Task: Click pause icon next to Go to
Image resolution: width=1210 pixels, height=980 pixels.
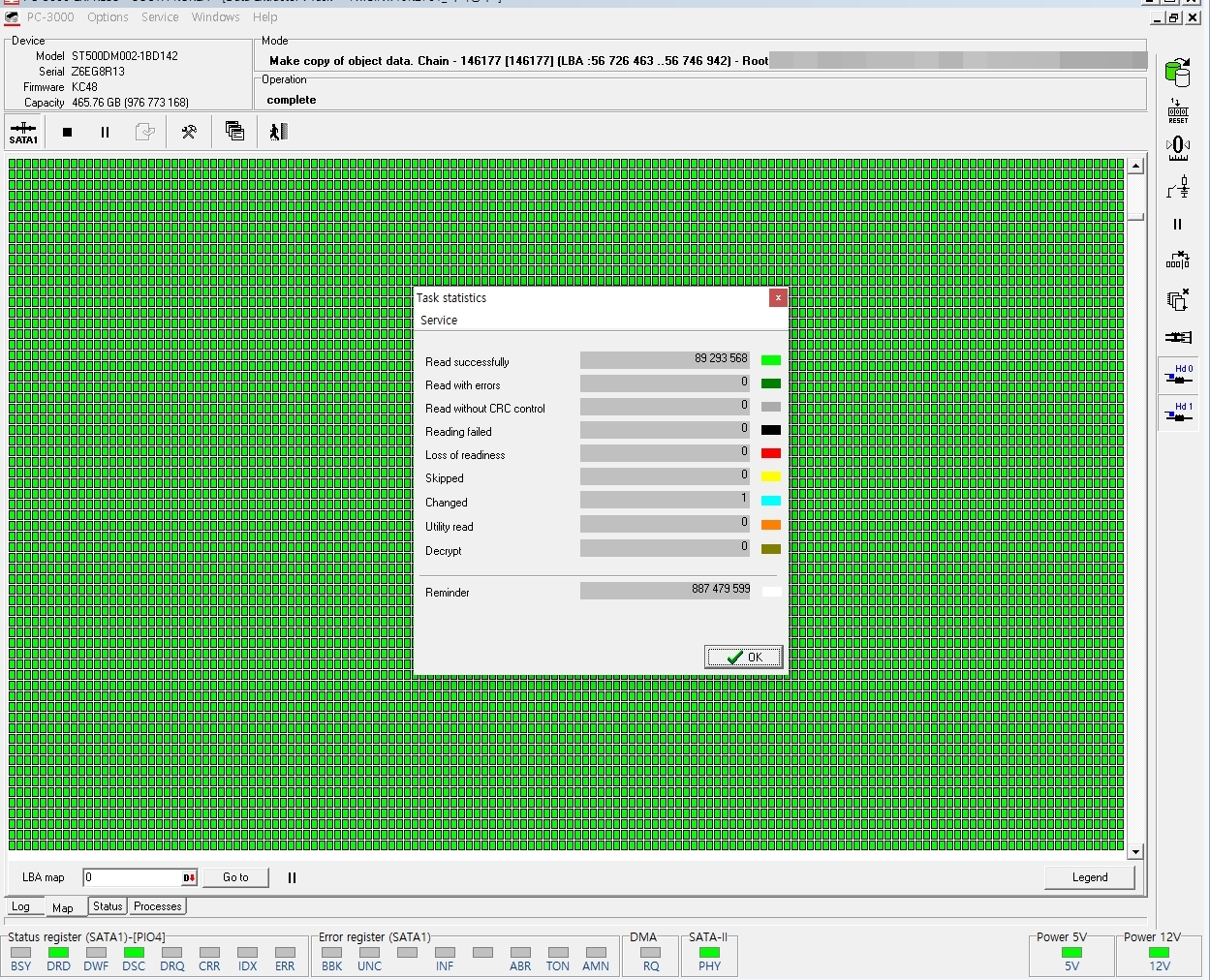Action: [292, 877]
